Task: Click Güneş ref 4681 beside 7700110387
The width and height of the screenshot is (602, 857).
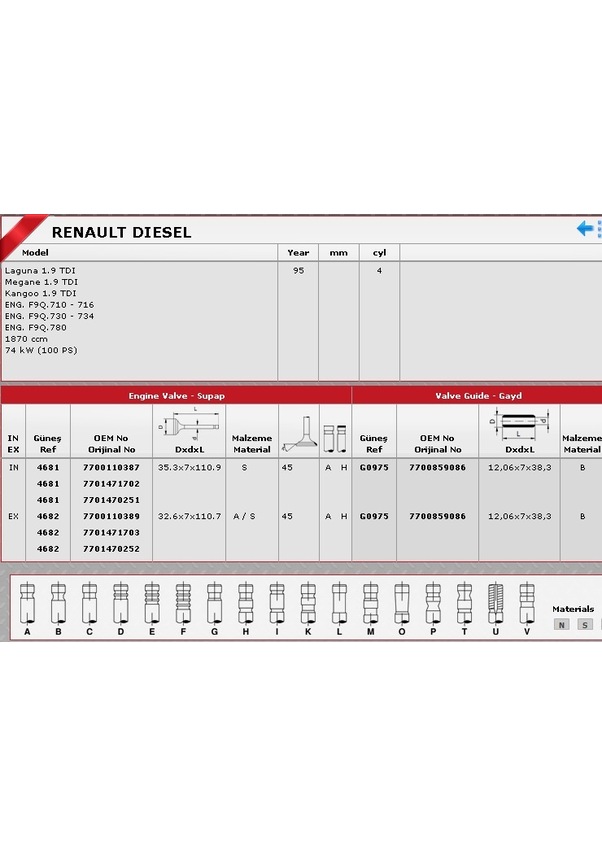Action: click(48, 467)
